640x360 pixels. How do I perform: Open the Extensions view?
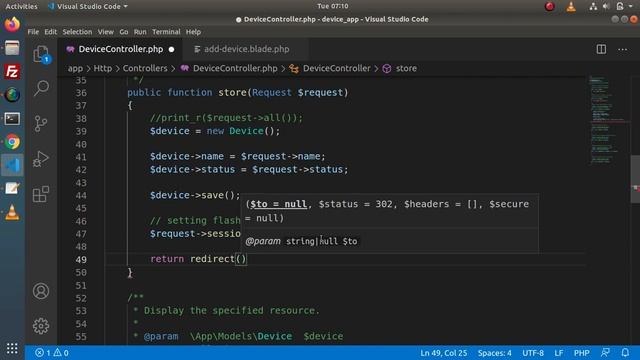[41, 194]
